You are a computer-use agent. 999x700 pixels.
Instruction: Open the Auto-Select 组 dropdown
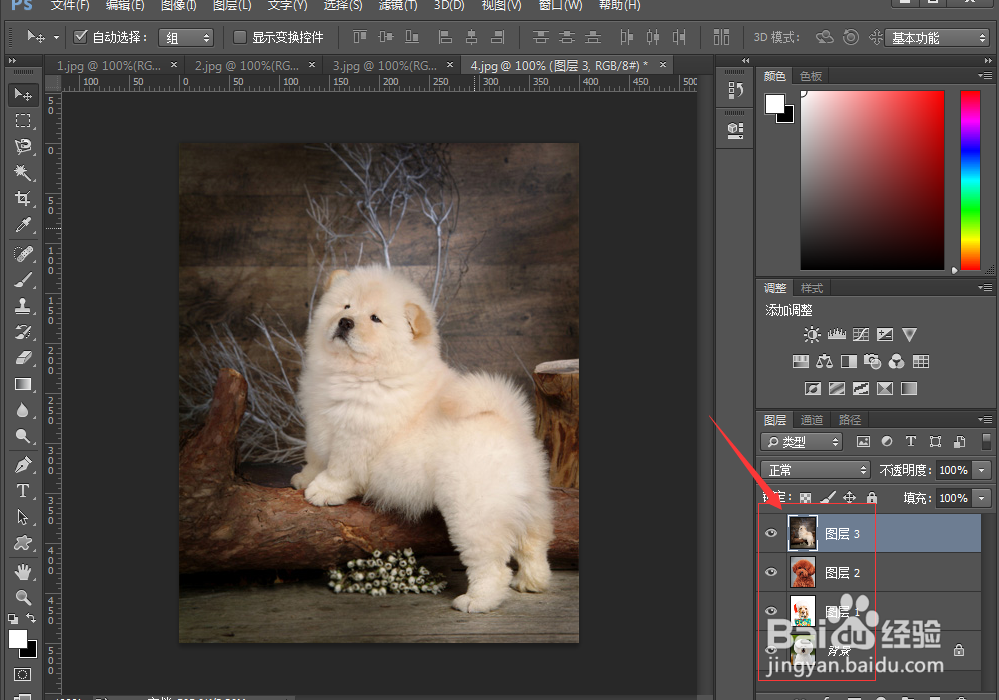point(185,38)
